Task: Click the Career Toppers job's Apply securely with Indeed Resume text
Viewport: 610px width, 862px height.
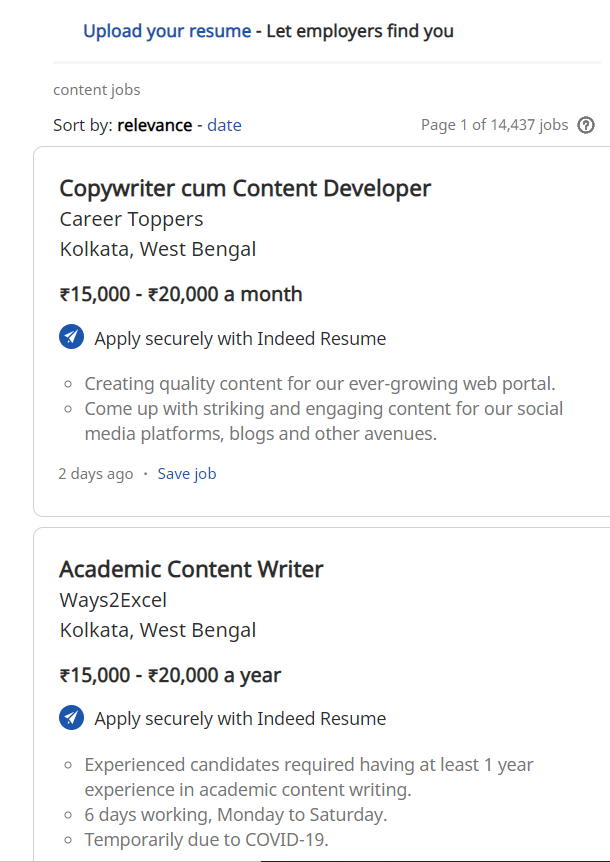Action: point(240,339)
